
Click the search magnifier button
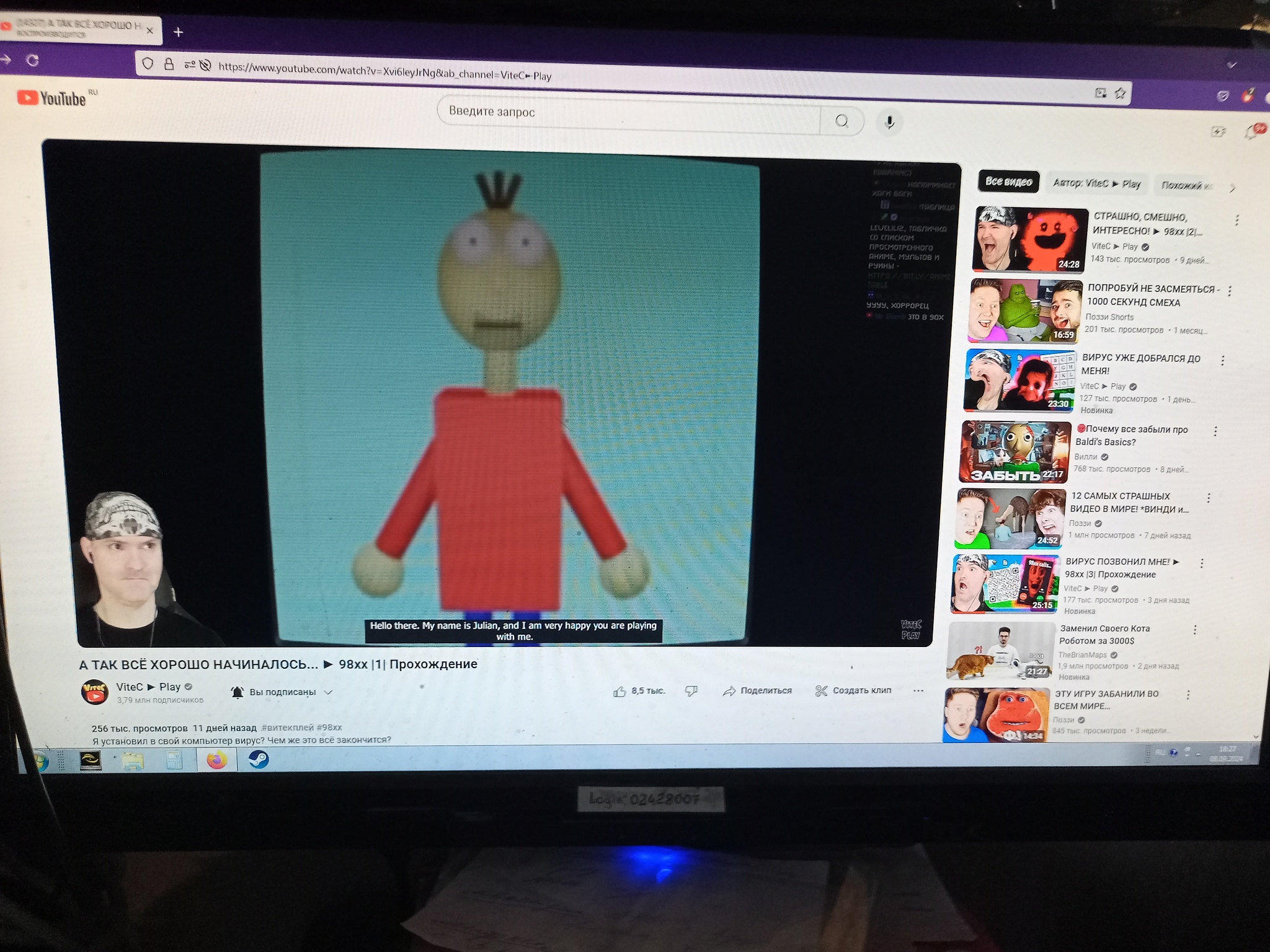[x=841, y=121]
